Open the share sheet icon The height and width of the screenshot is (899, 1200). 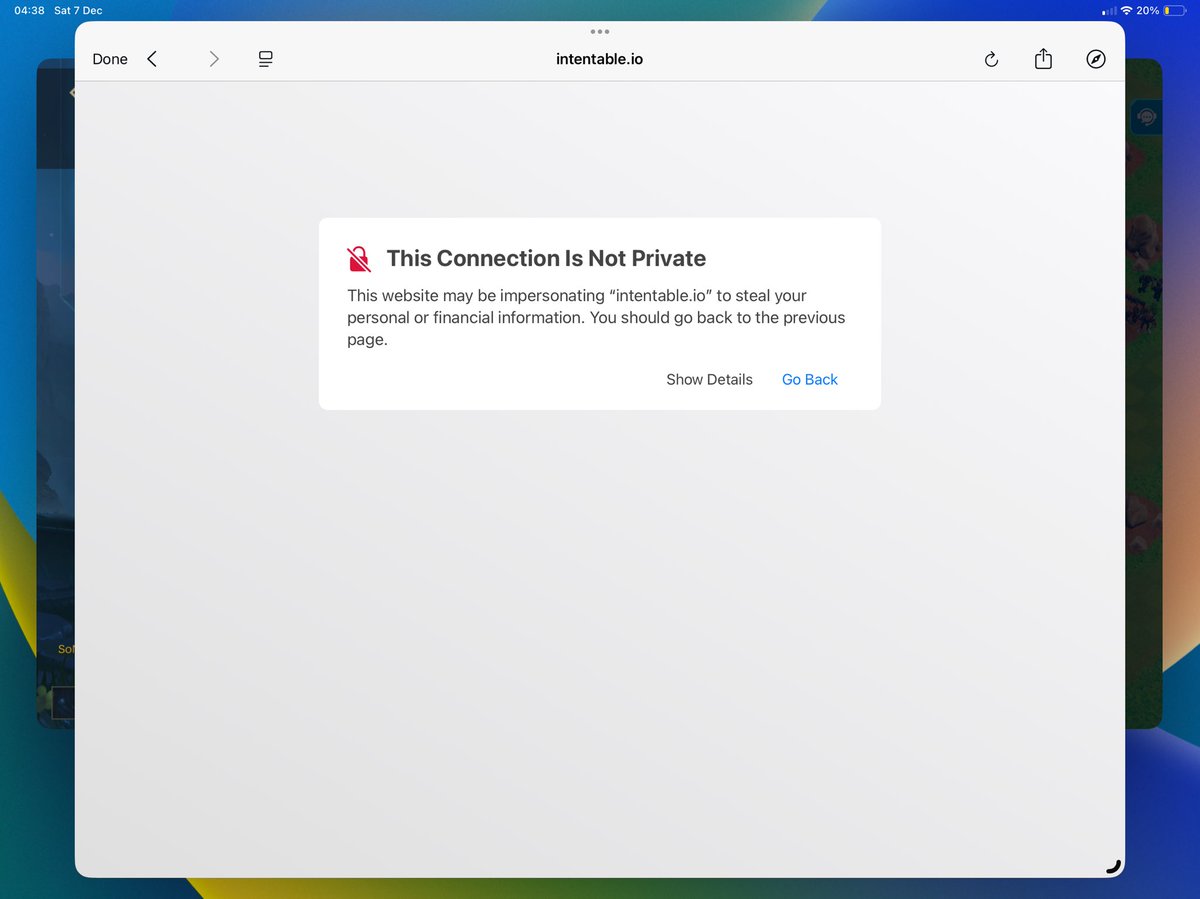point(1043,58)
